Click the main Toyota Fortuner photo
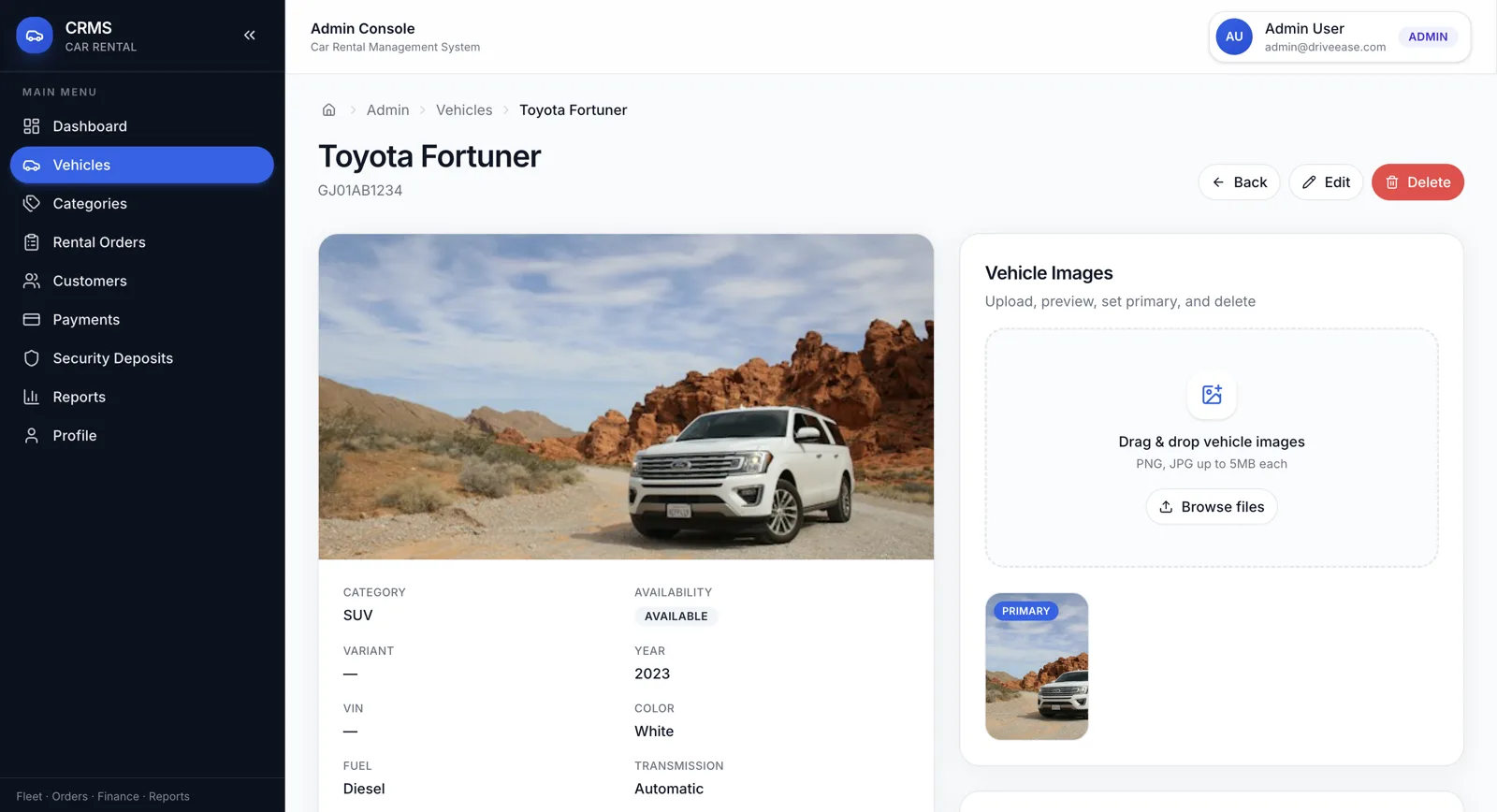This screenshot has width=1497, height=812. coord(626,397)
